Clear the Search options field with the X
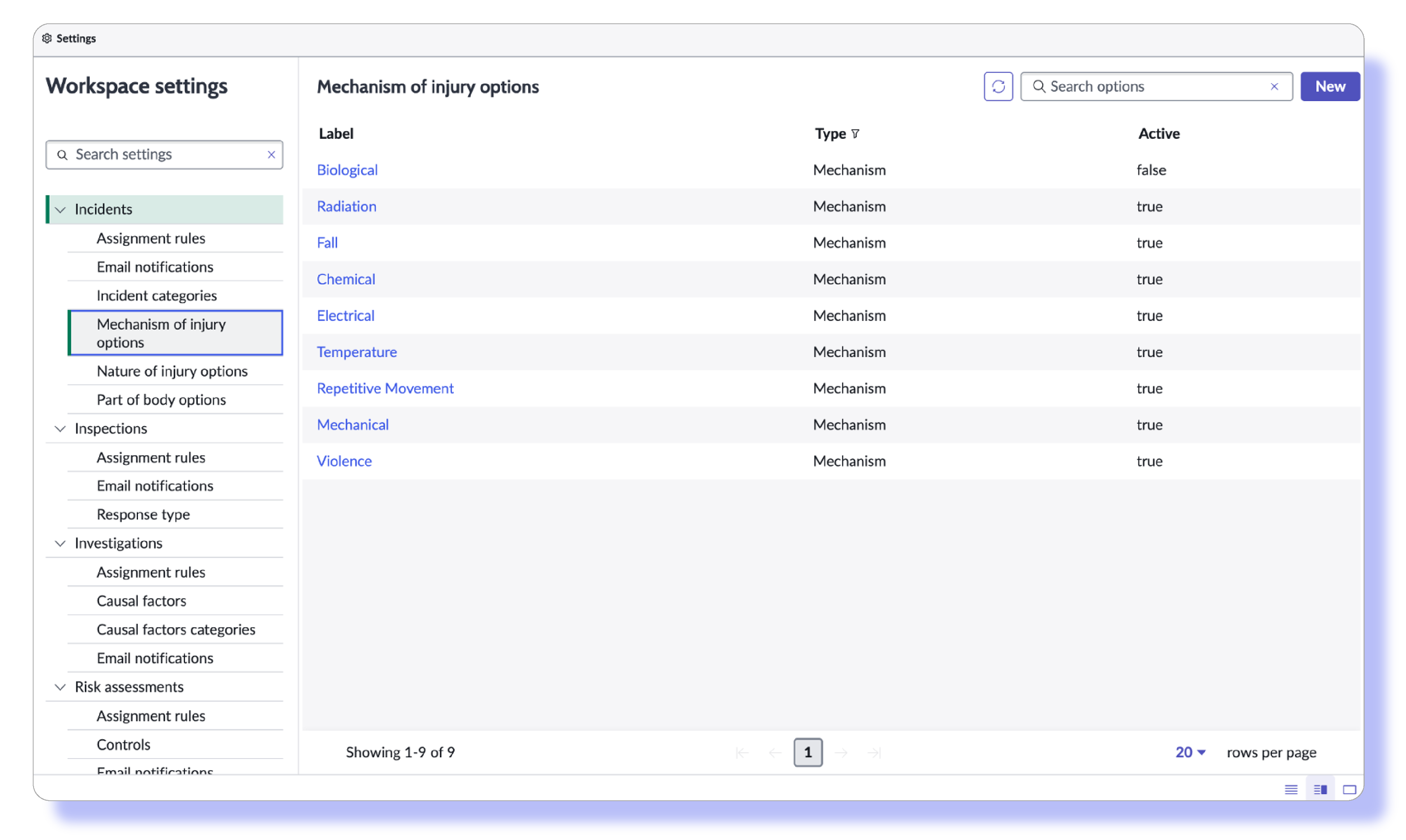The image size is (1406, 840). [1275, 86]
